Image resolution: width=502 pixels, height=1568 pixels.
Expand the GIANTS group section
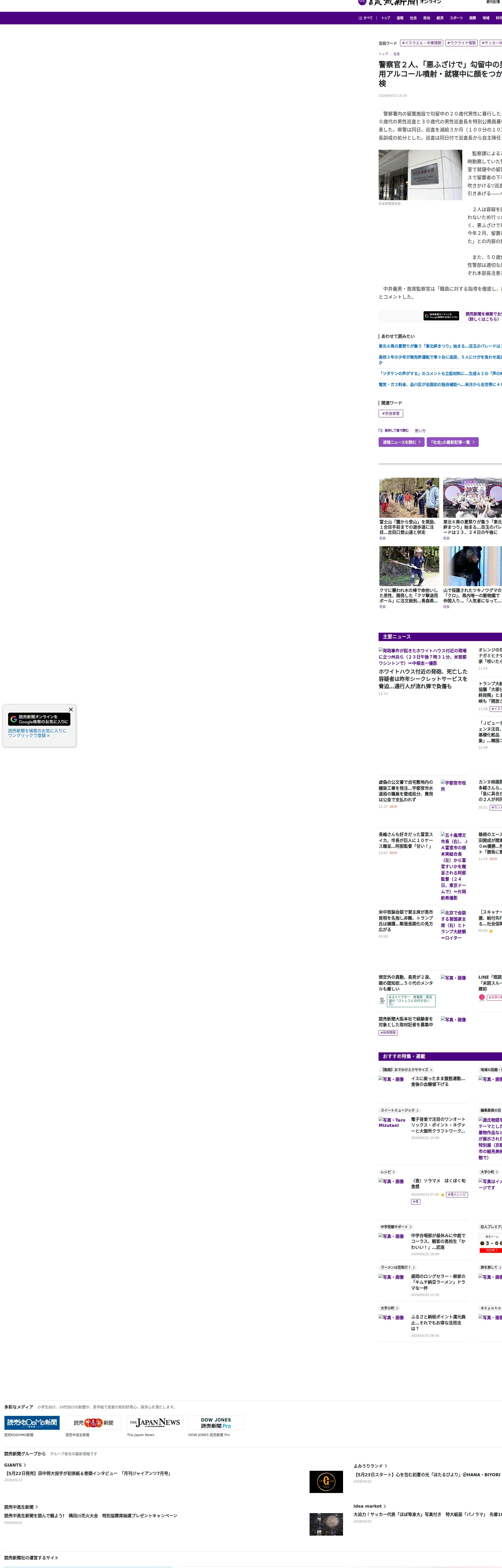[15, 1465]
